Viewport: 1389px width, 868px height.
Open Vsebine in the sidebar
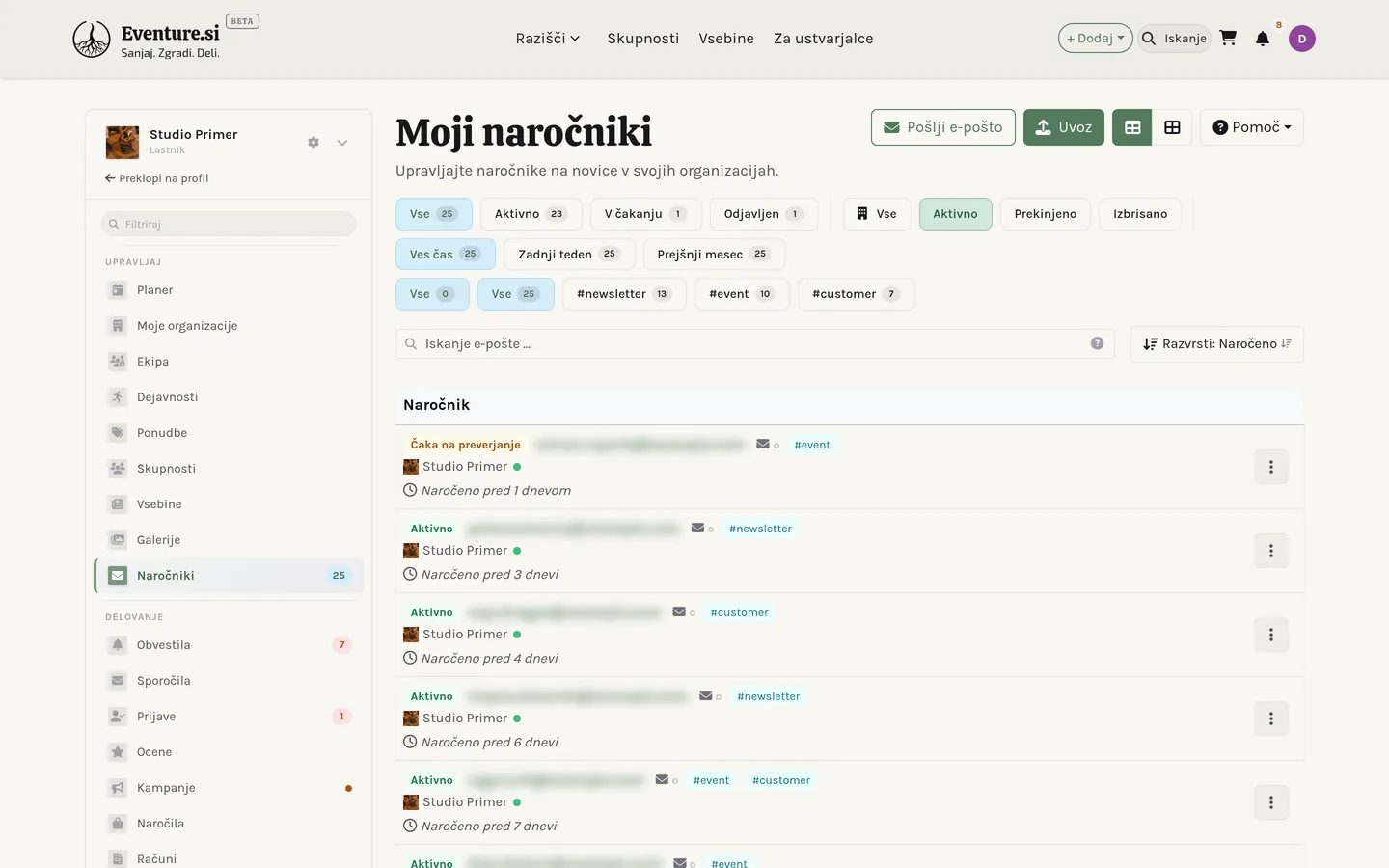click(229, 504)
